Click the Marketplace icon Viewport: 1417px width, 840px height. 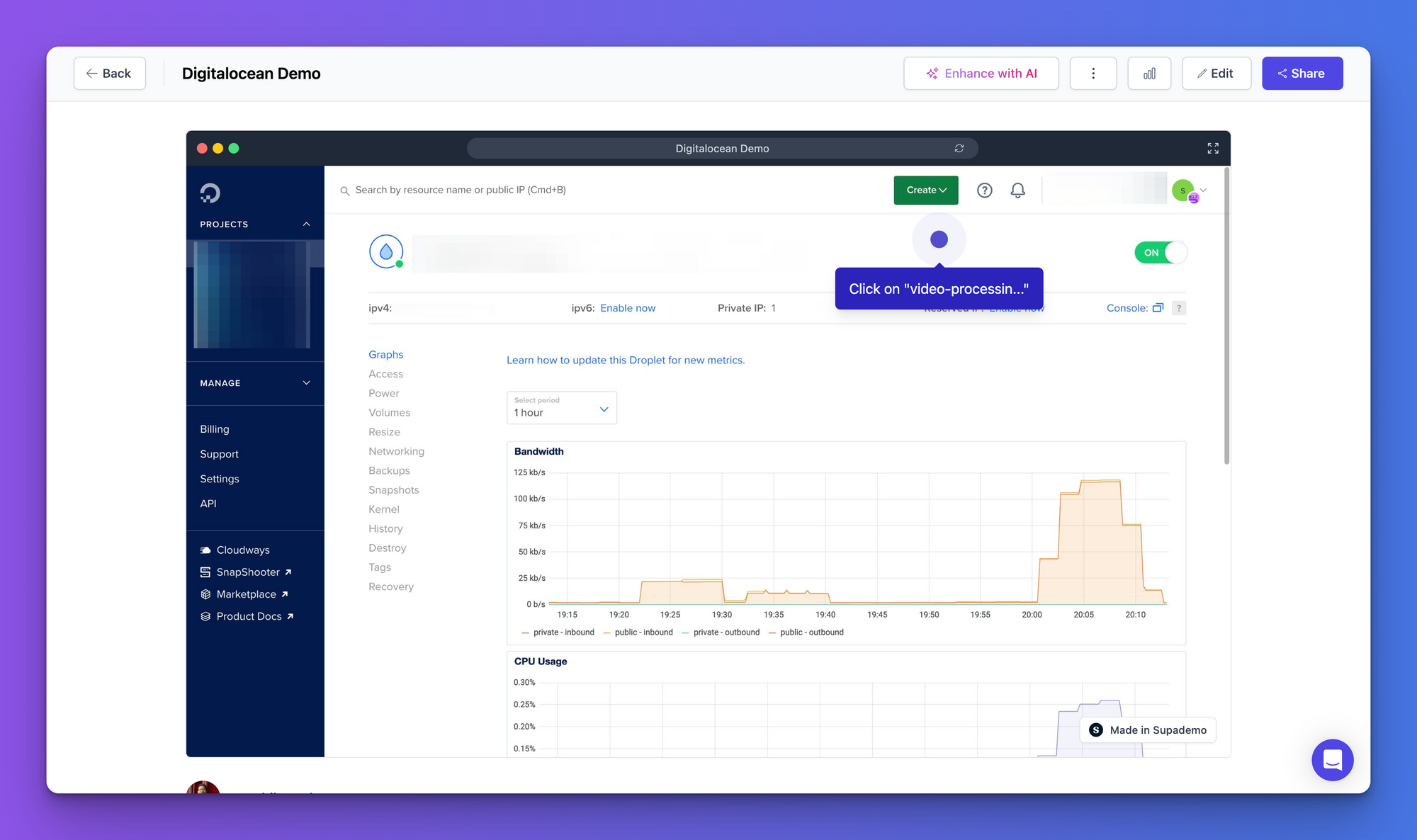(x=205, y=594)
